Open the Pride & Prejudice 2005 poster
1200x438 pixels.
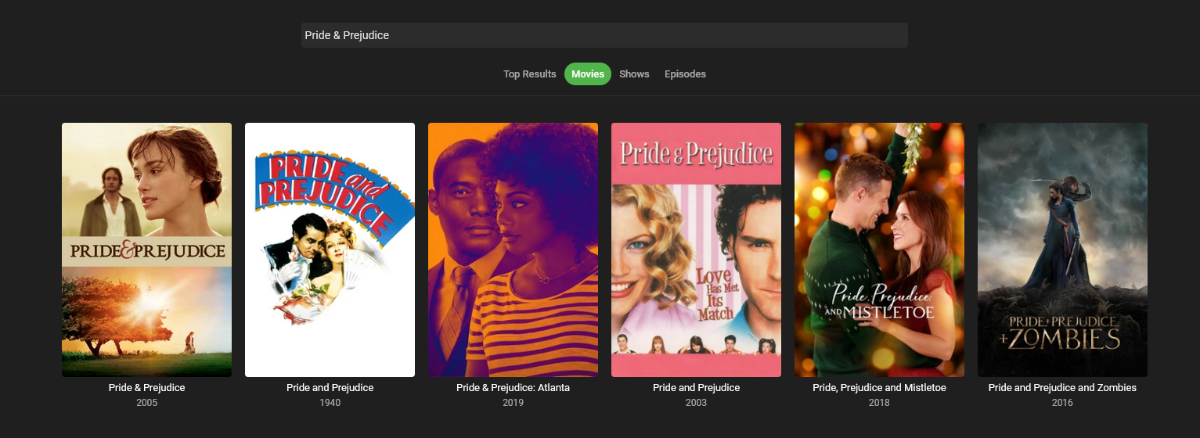pyautogui.click(x=147, y=250)
